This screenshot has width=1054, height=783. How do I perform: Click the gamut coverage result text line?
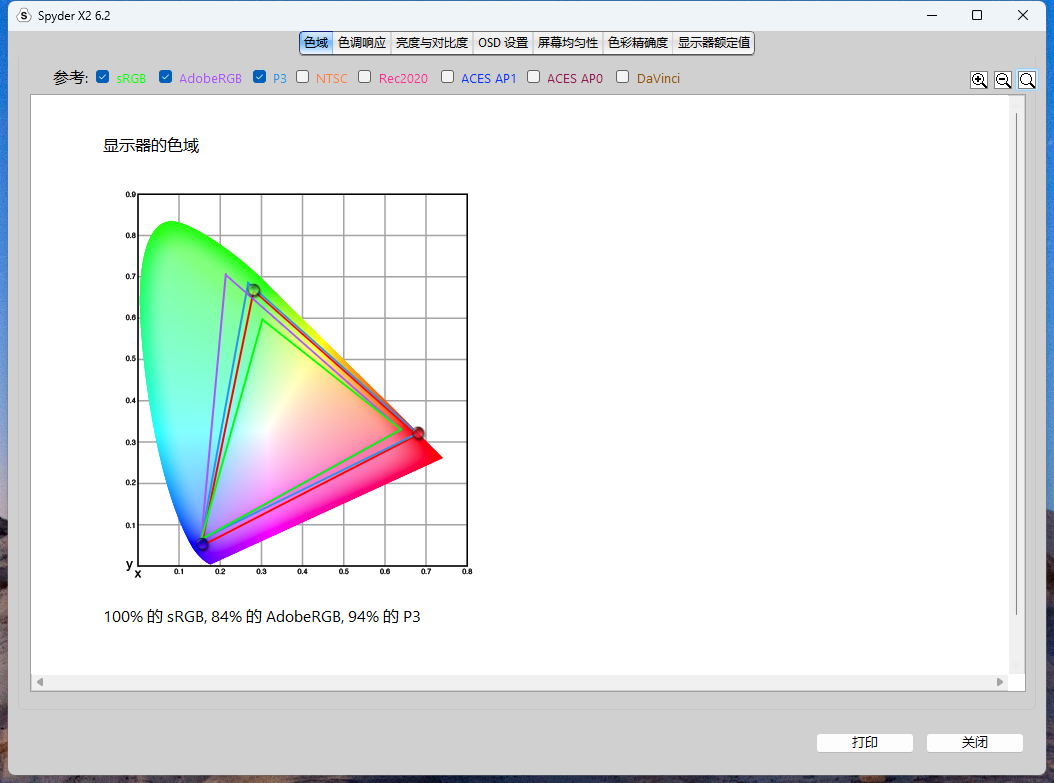point(262,617)
